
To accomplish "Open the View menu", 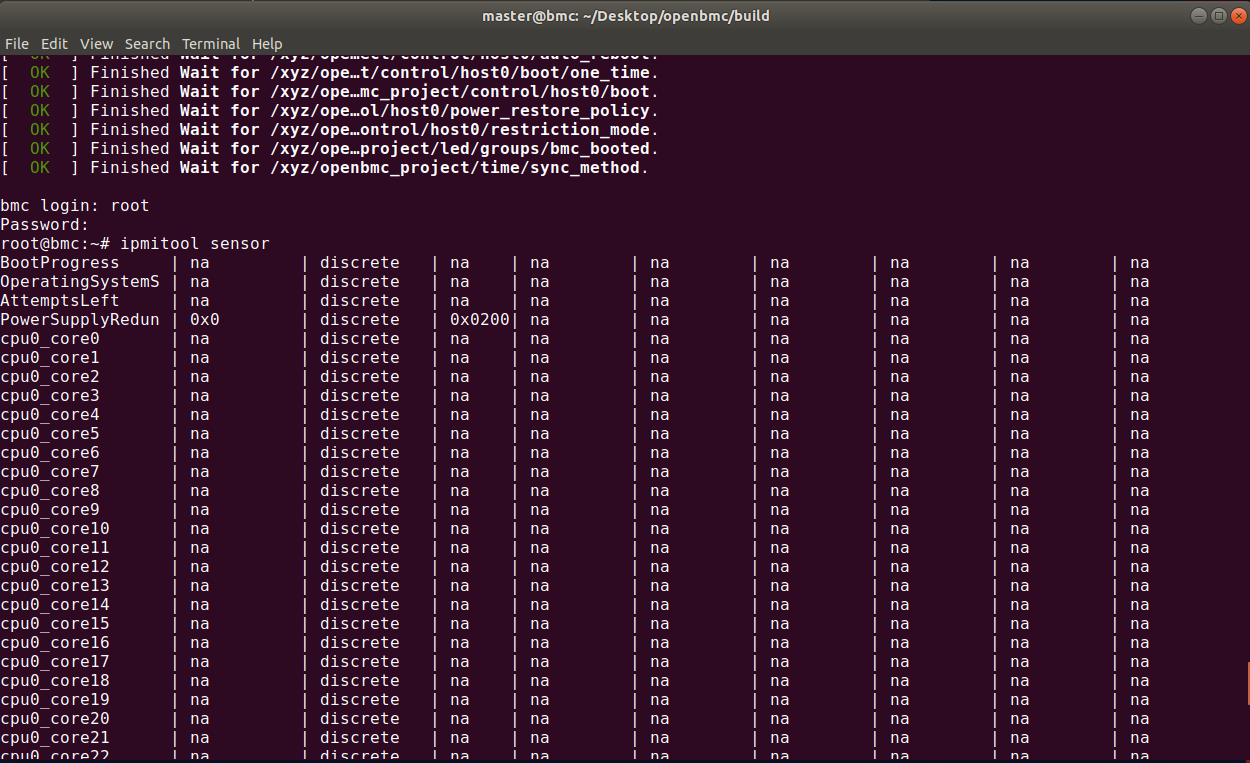I will [96, 43].
